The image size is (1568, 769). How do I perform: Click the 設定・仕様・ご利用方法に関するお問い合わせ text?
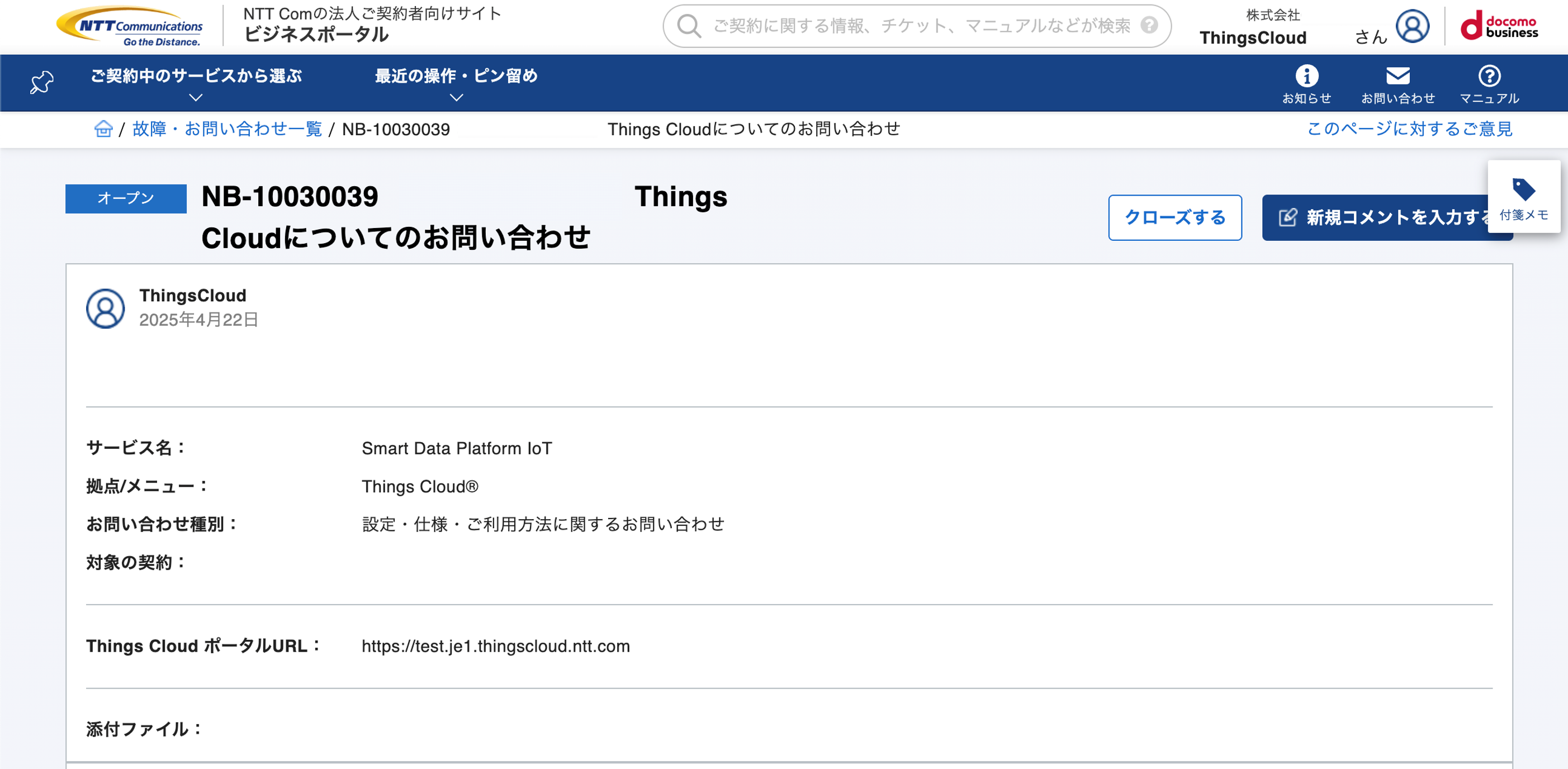coord(543,524)
